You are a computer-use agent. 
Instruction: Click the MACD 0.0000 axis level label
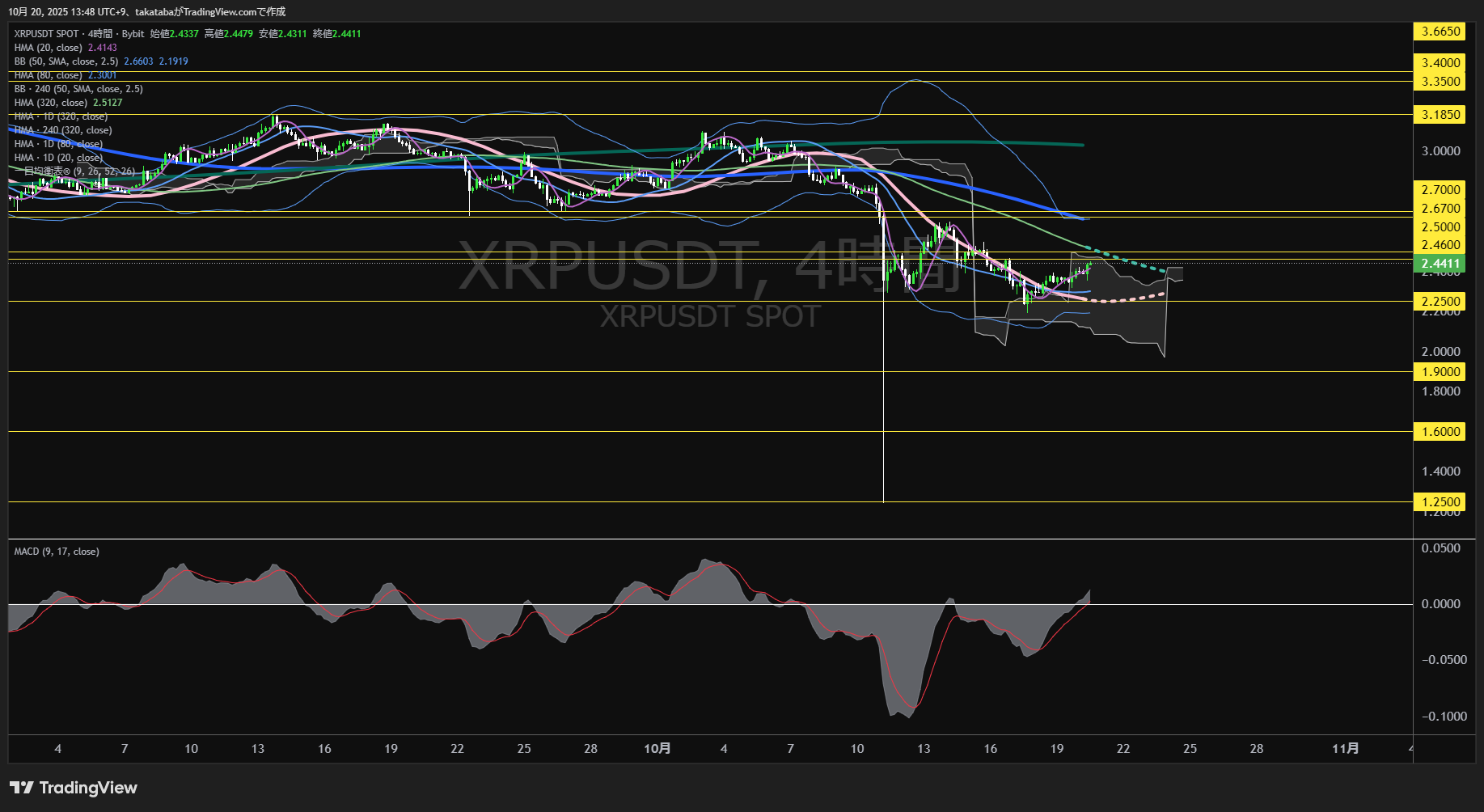point(1440,604)
